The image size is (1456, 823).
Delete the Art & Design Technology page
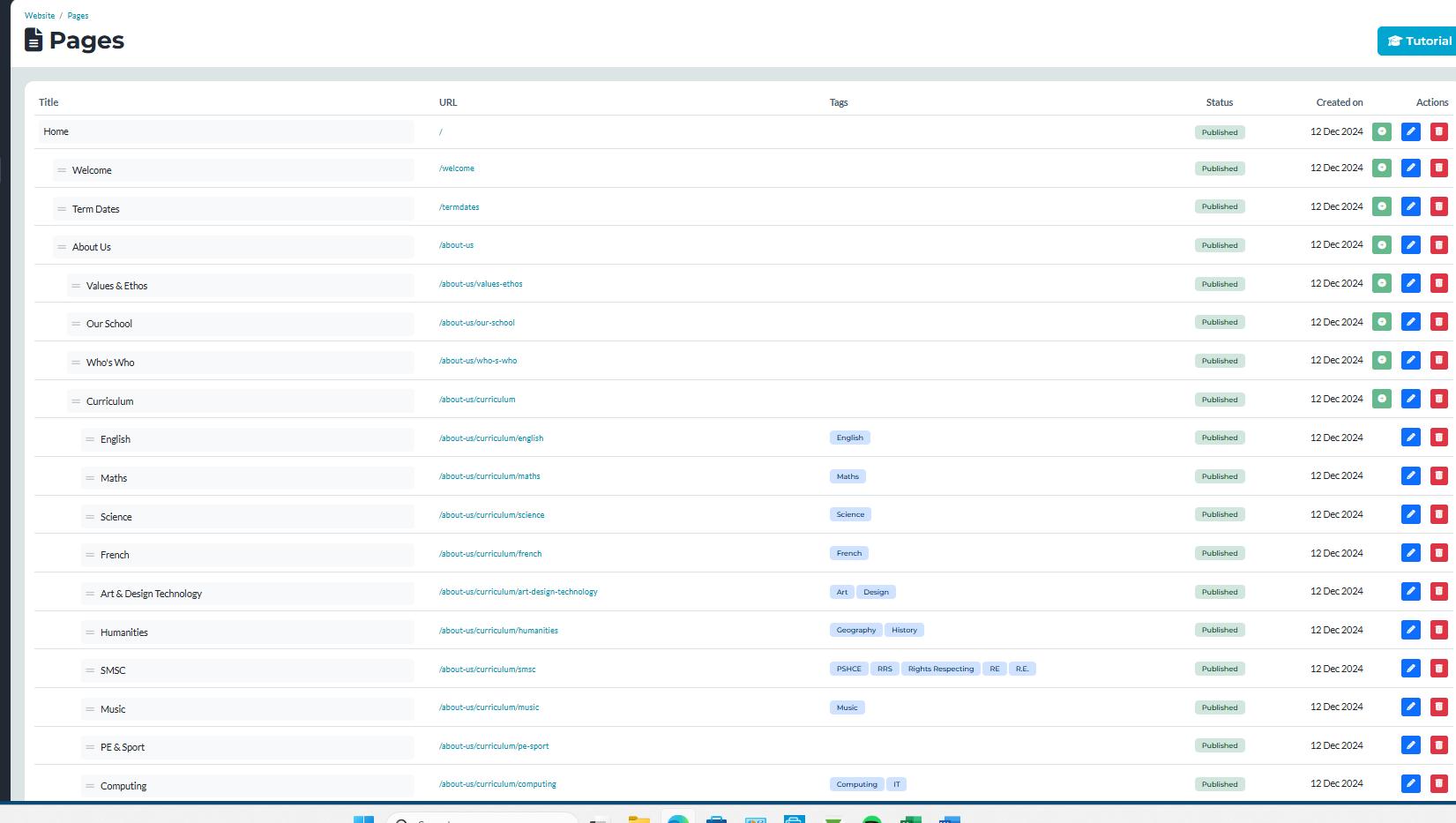(1439, 591)
